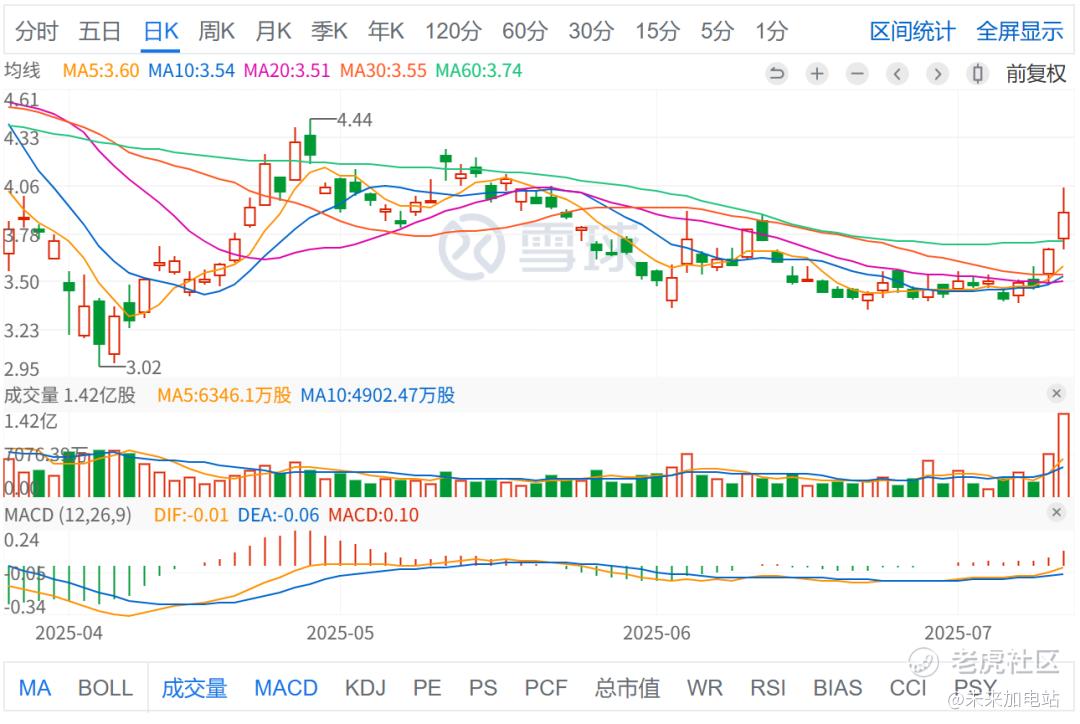Close the MACD indicator panel

pos(1056,512)
